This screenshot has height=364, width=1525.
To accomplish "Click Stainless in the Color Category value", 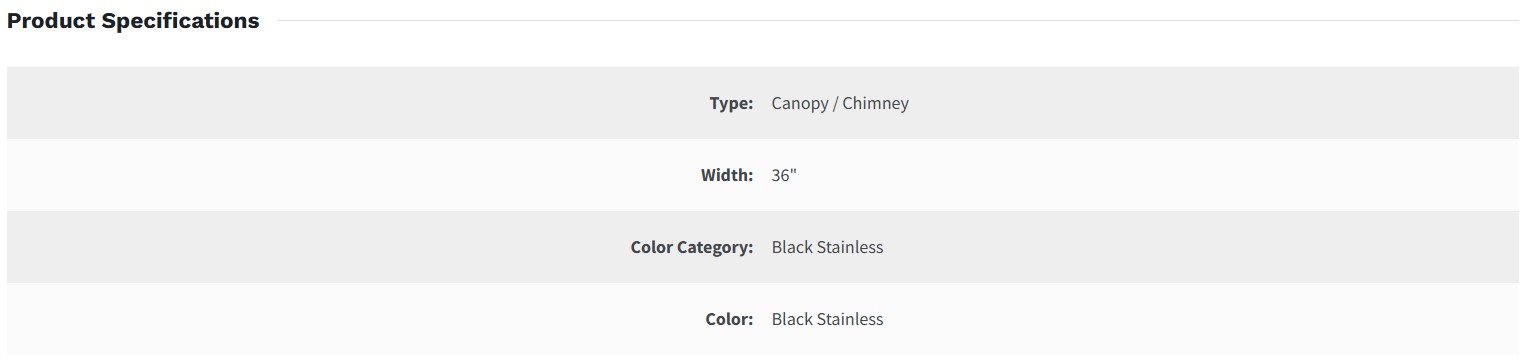I will point(850,247).
